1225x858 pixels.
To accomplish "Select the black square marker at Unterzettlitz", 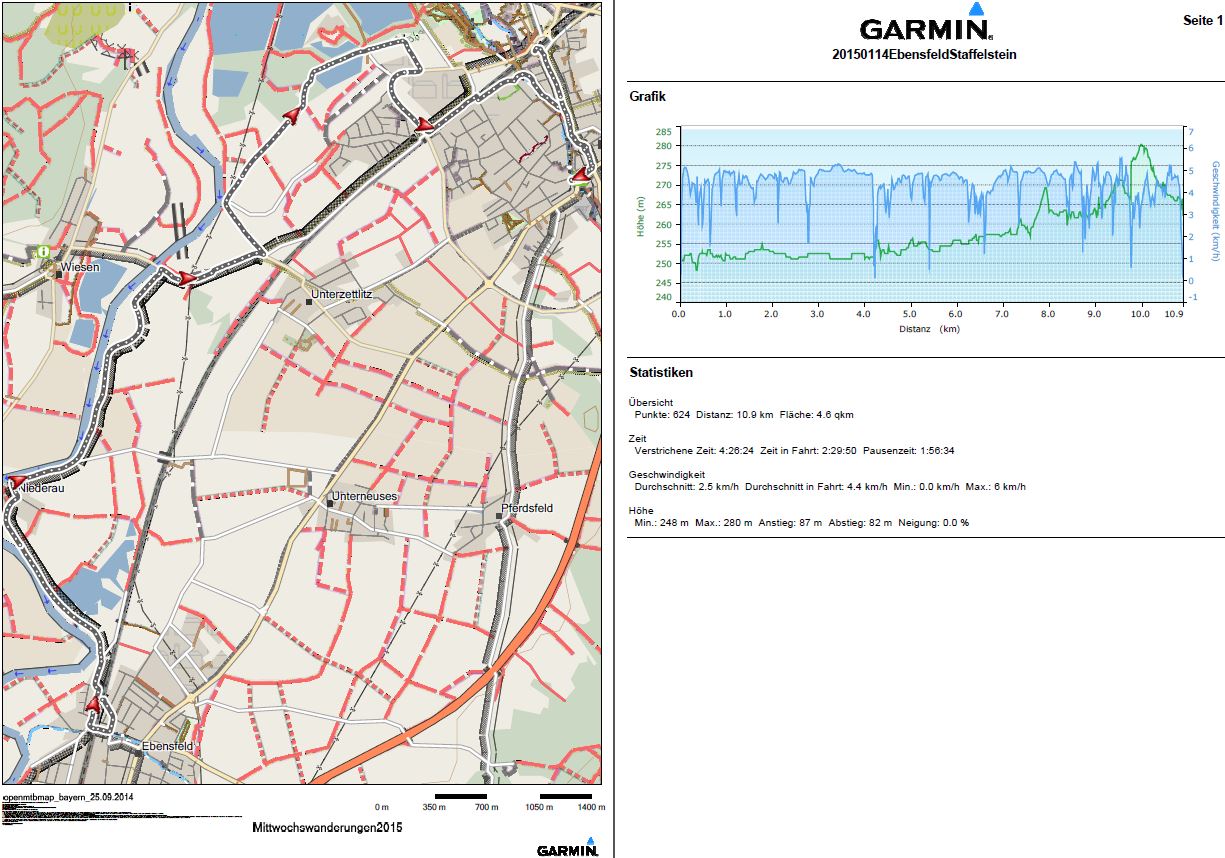I will 309,301.
